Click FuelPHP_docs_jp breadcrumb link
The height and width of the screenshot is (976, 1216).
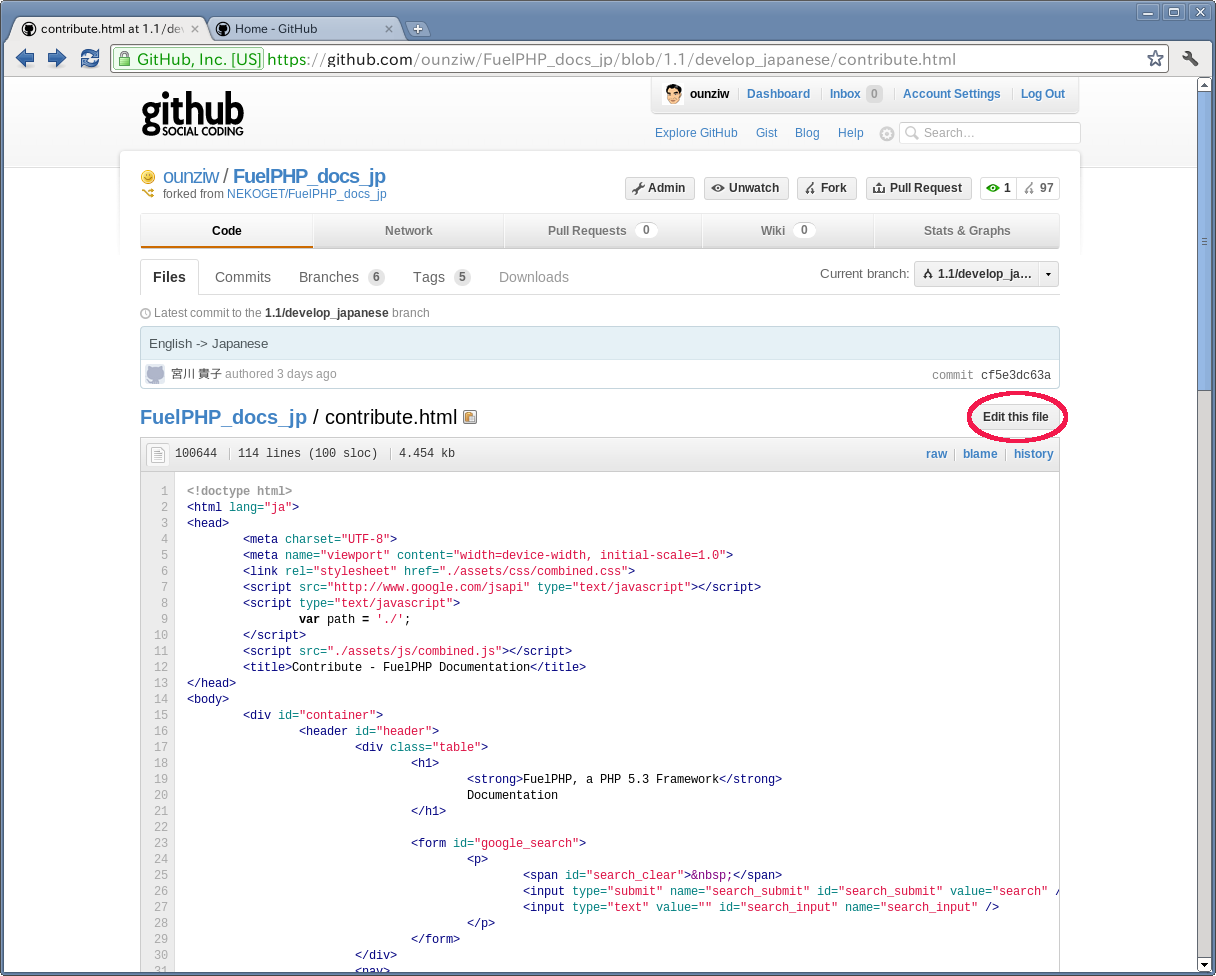pyautogui.click(x=223, y=417)
